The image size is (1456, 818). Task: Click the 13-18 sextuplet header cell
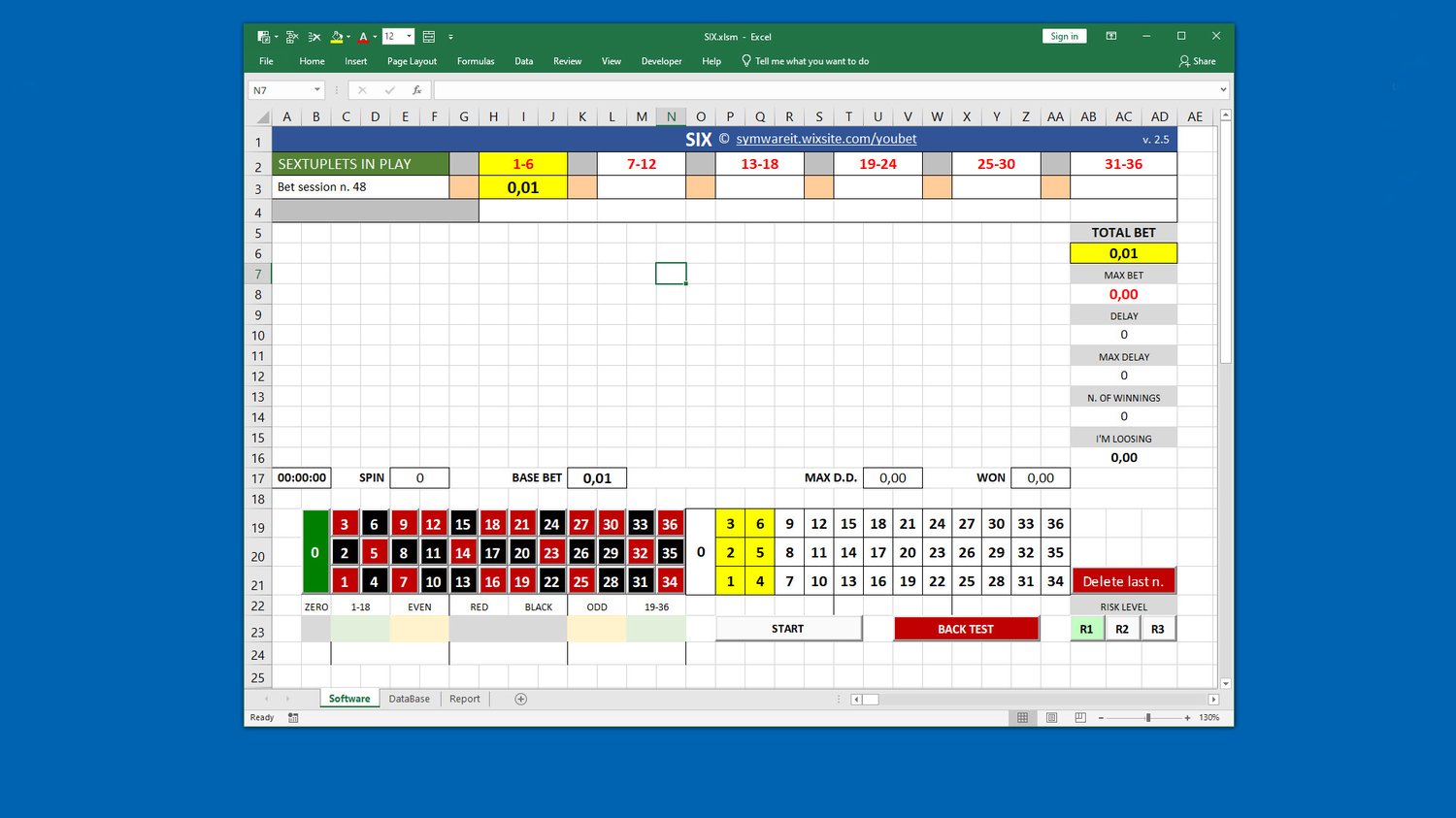pyautogui.click(x=759, y=164)
